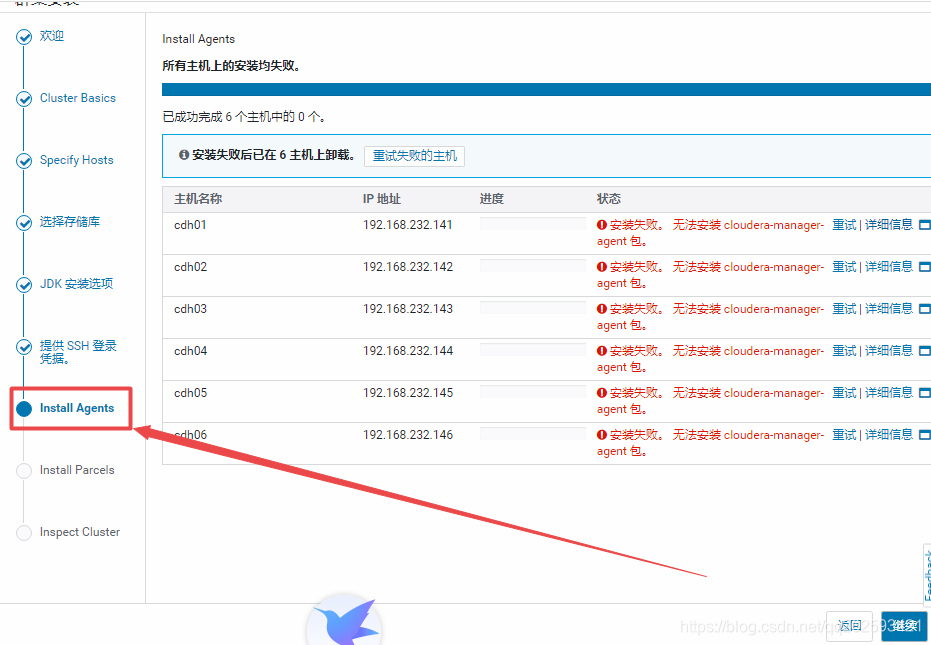Viewport: 931px width, 645px height.
Task: Click the Cluster Basics step checkmark icon
Action: coord(24,99)
